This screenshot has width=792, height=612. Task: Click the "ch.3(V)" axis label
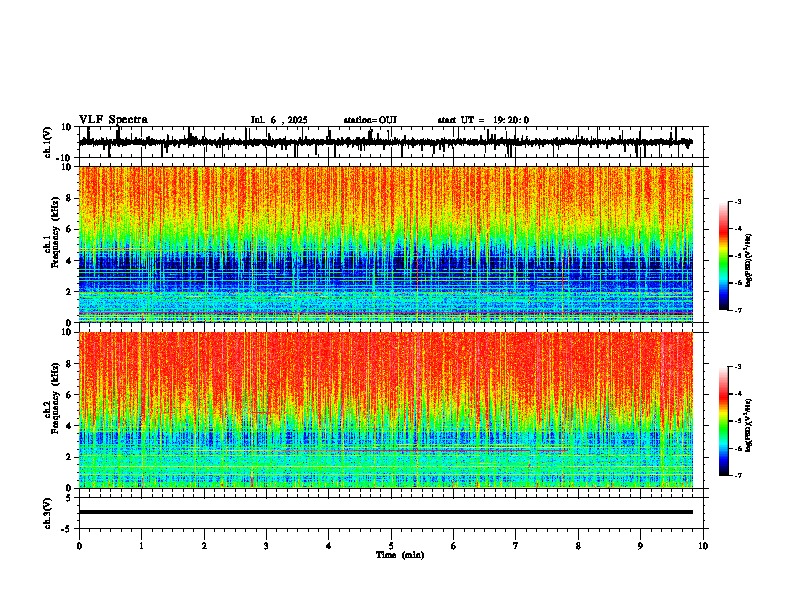pyautogui.click(x=48, y=513)
